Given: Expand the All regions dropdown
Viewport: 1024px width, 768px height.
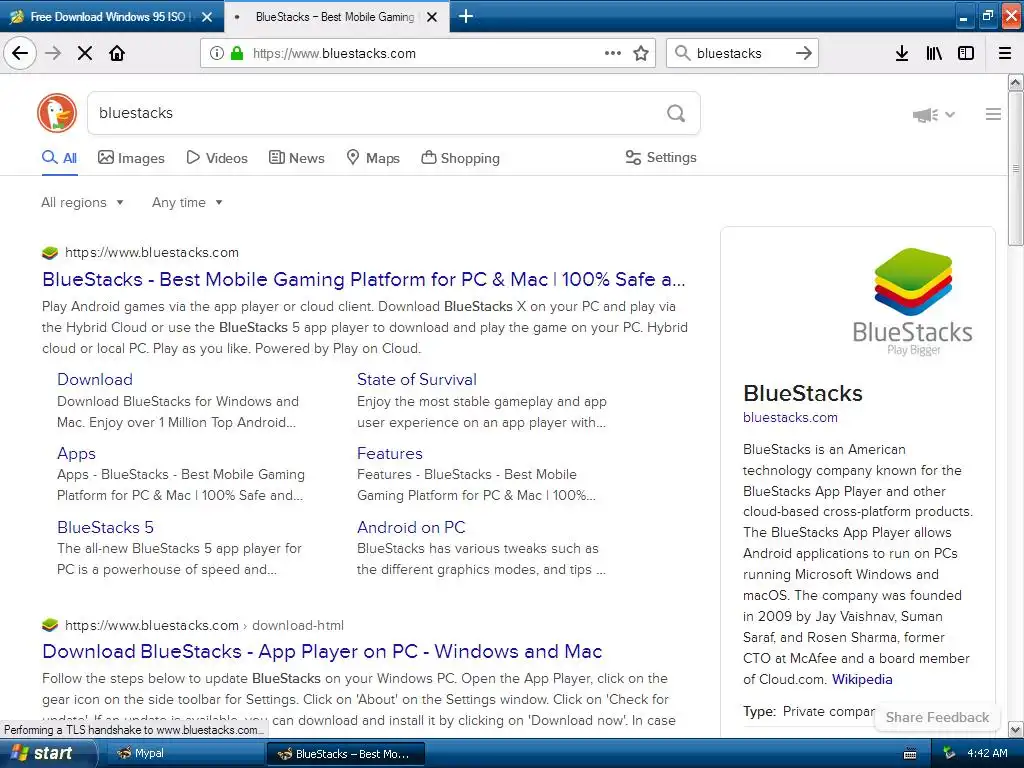Looking at the screenshot, I should (82, 202).
